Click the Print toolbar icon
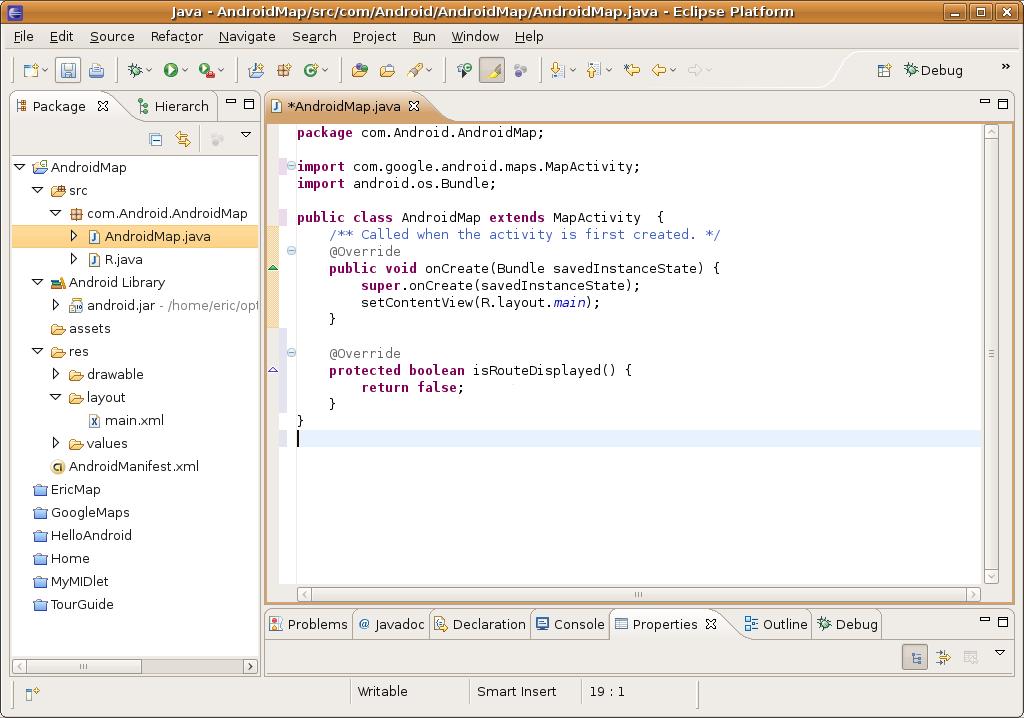Viewport: 1024px width, 718px height. click(x=97, y=70)
